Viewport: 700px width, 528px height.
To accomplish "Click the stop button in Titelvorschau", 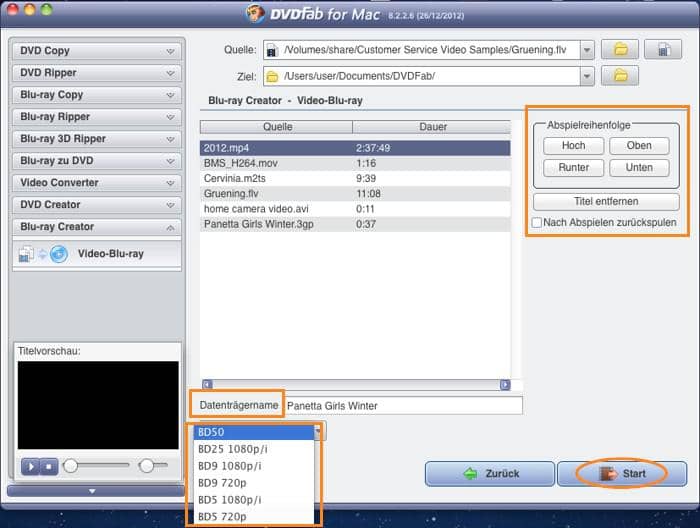I will coord(49,467).
